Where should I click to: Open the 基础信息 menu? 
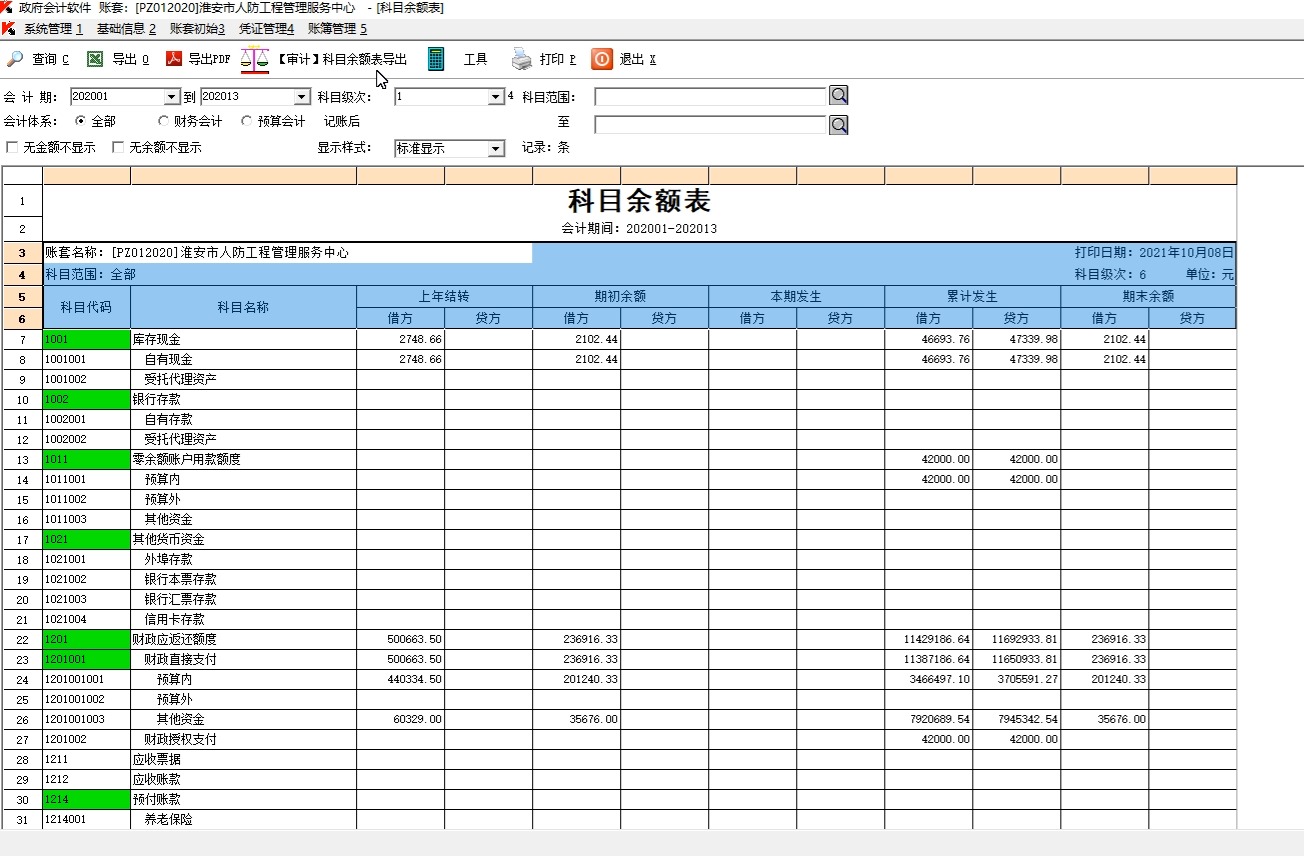126,28
